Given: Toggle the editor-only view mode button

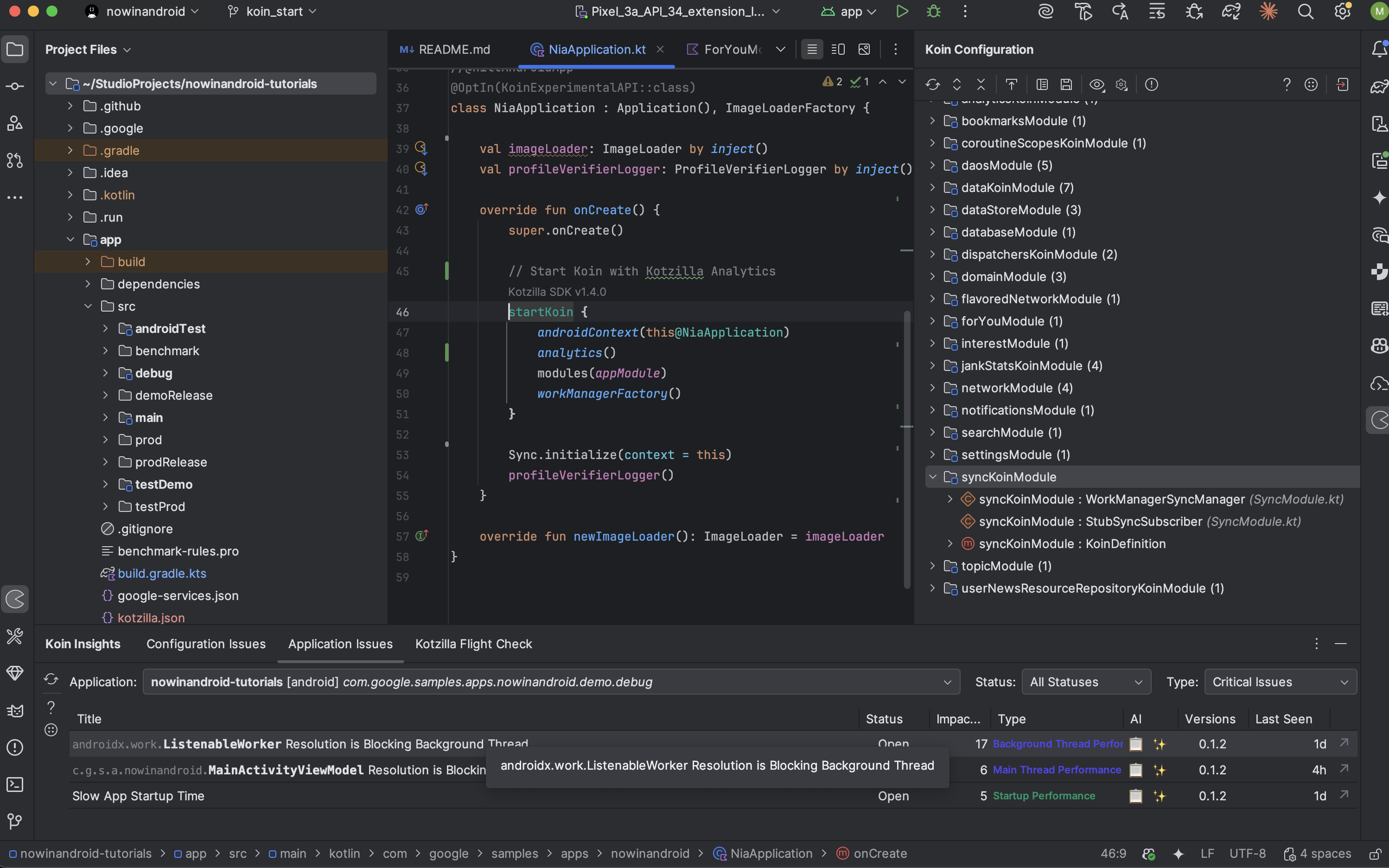Looking at the screenshot, I should pyautogui.click(x=812, y=49).
